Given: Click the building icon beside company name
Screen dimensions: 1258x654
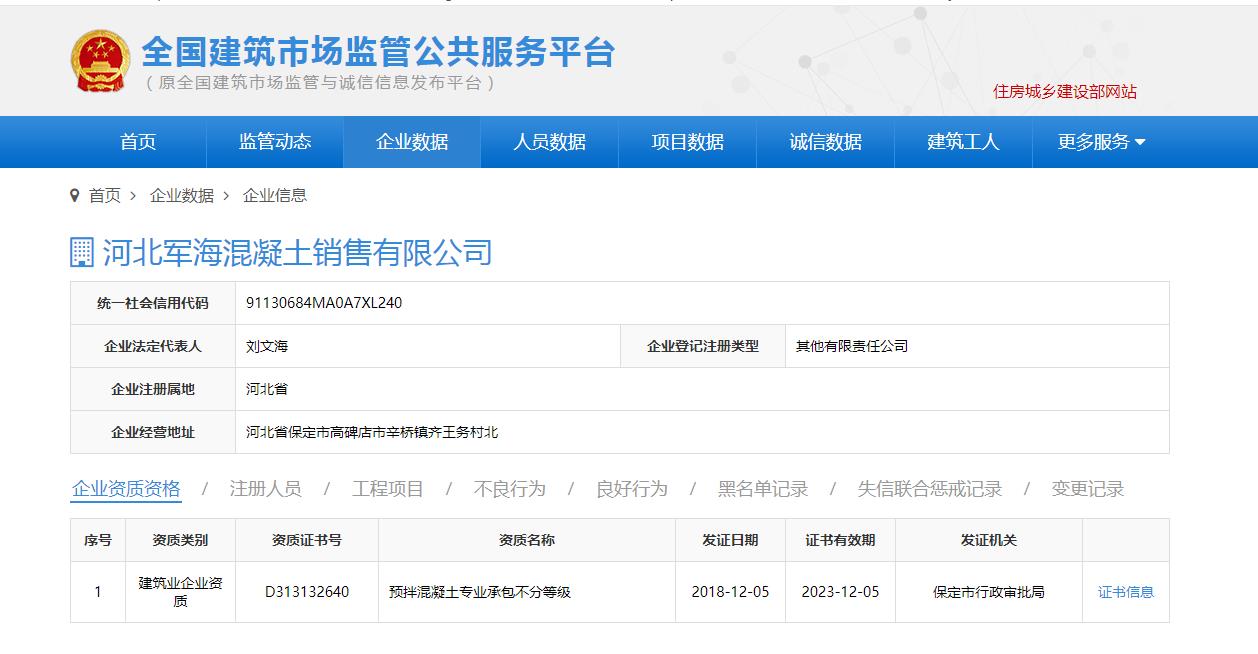Looking at the screenshot, I should (82, 253).
